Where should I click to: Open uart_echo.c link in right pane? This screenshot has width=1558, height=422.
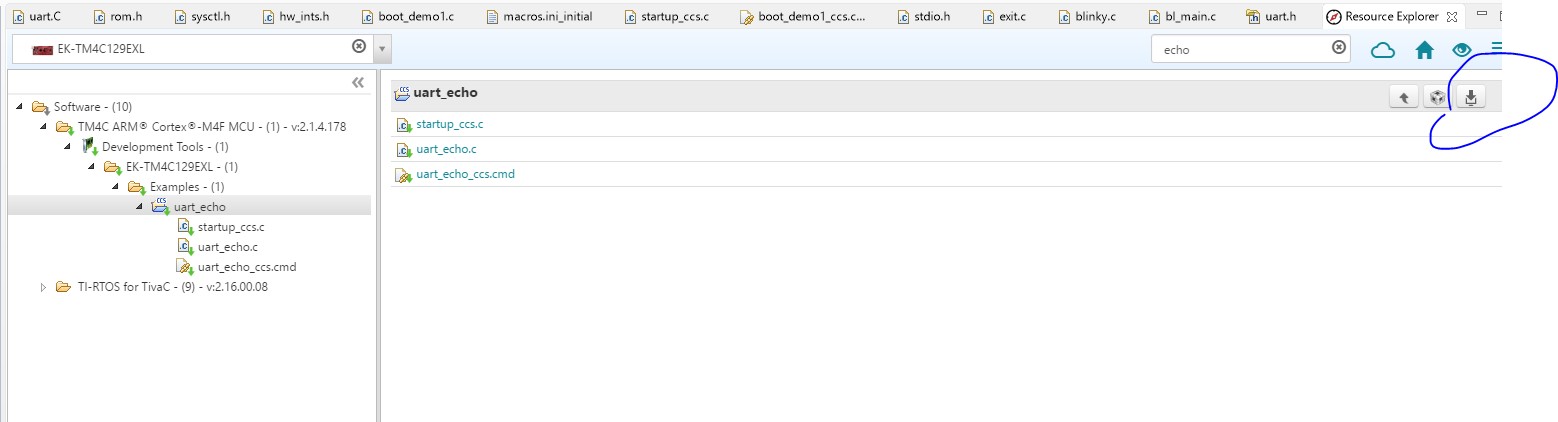[x=446, y=149]
